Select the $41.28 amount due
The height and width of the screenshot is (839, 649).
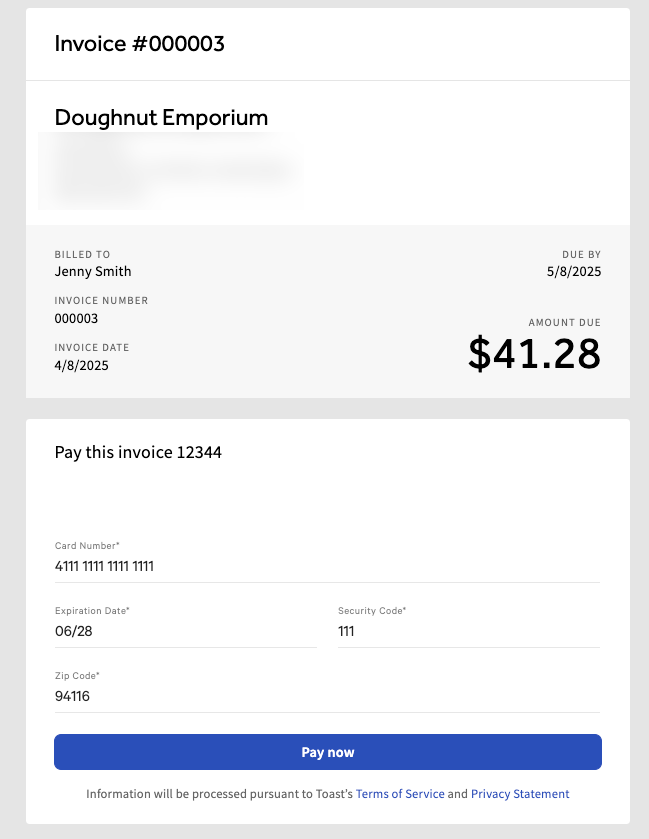point(534,353)
